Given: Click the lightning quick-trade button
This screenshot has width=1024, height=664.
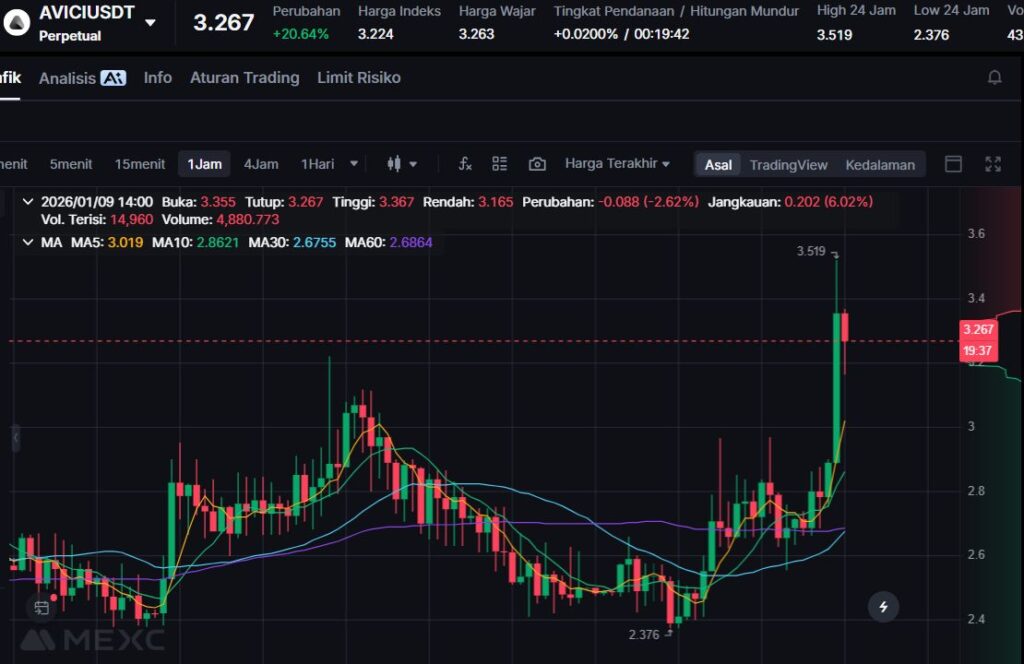Looking at the screenshot, I should click(x=882, y=606).
